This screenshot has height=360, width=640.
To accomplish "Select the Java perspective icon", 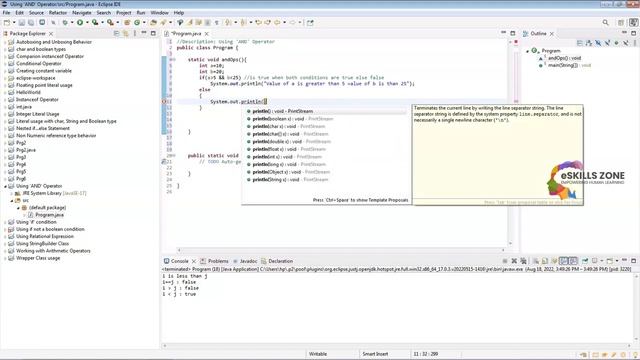I will click(x=633, y=23).
